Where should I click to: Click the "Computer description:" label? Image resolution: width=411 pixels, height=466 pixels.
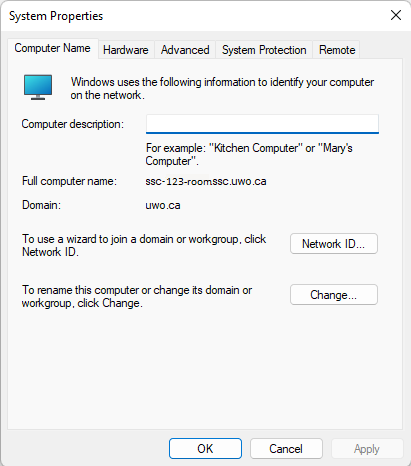[73, 124]
